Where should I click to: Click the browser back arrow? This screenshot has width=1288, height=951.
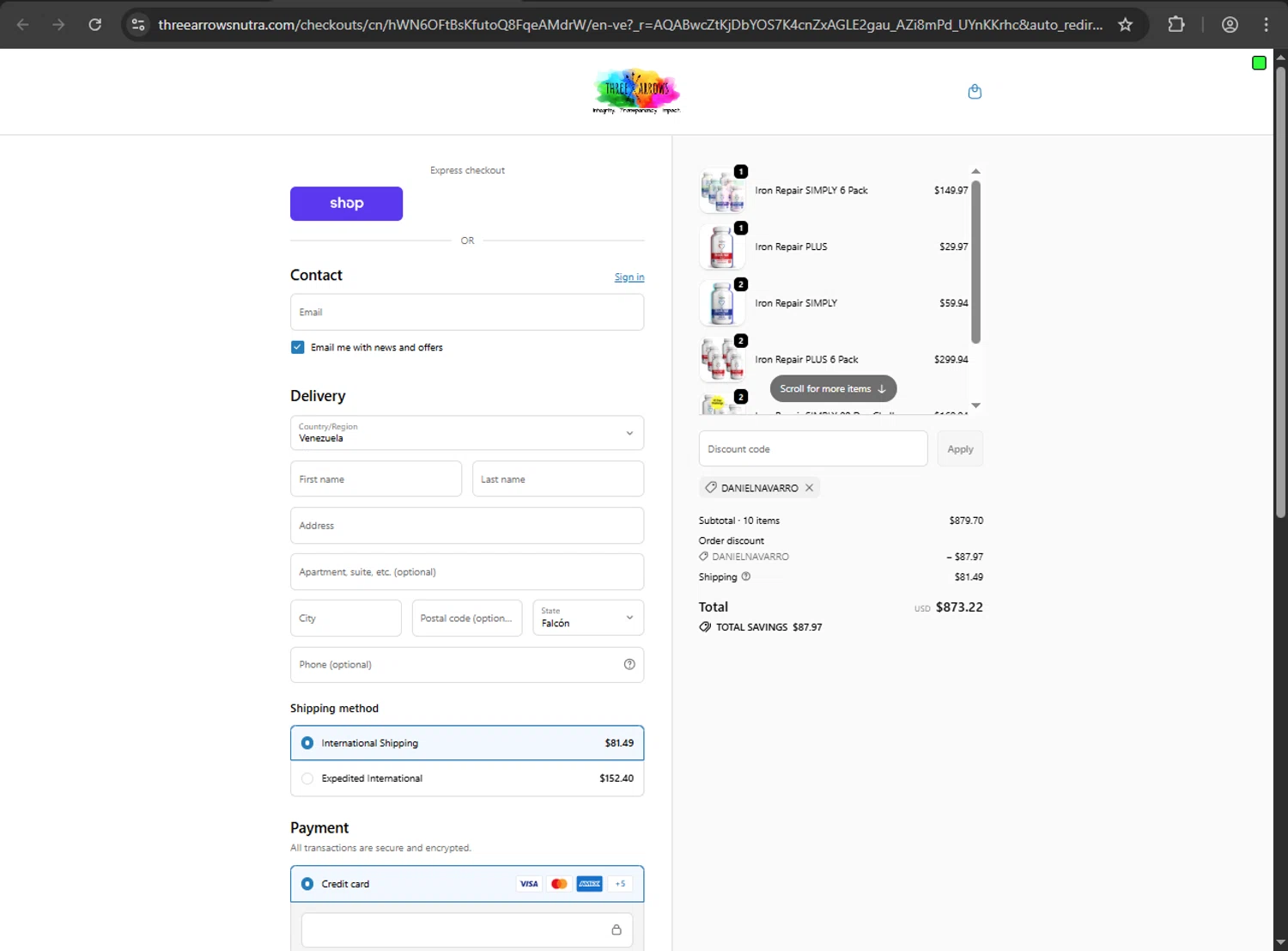point(23,25)
